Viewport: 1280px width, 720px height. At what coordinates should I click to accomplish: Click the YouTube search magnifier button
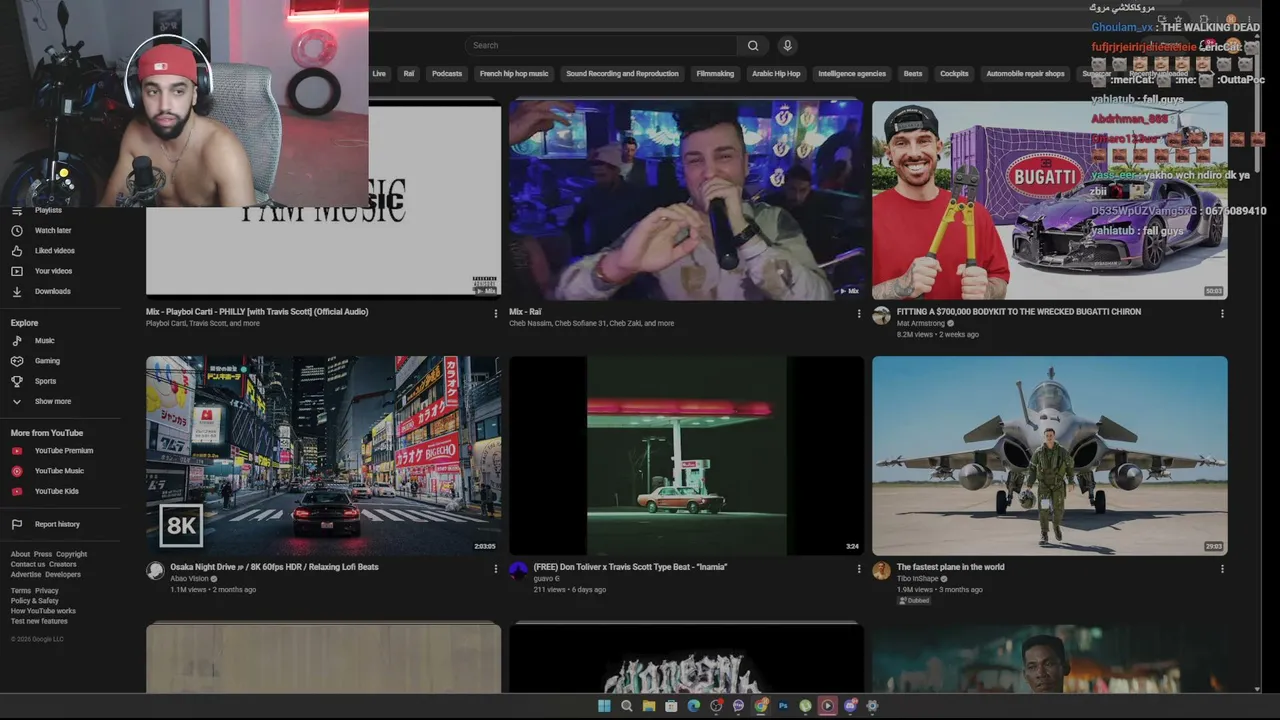point(753,45)
